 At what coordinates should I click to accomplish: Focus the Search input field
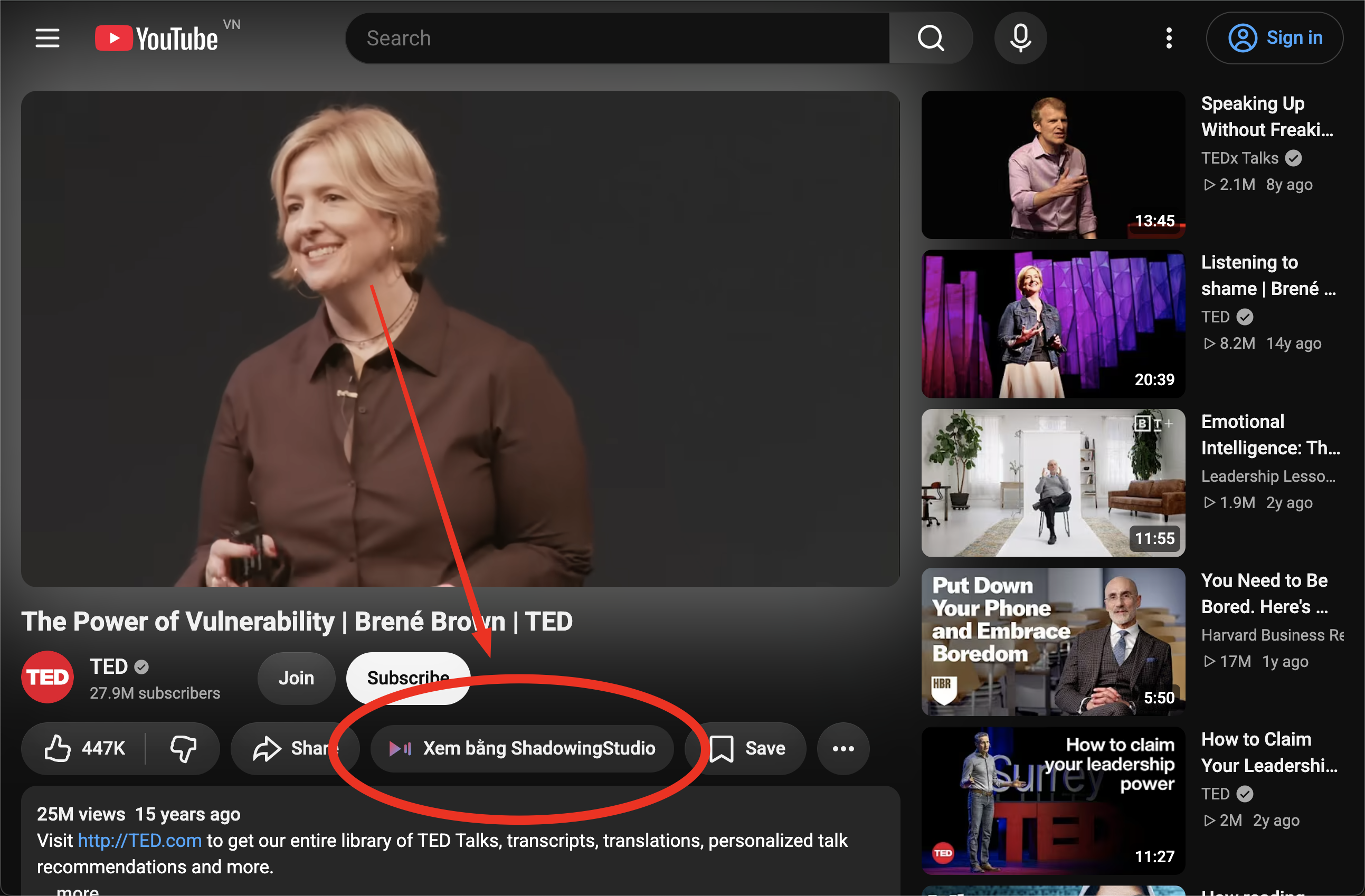pyautogui.click(x=617, y=38)
